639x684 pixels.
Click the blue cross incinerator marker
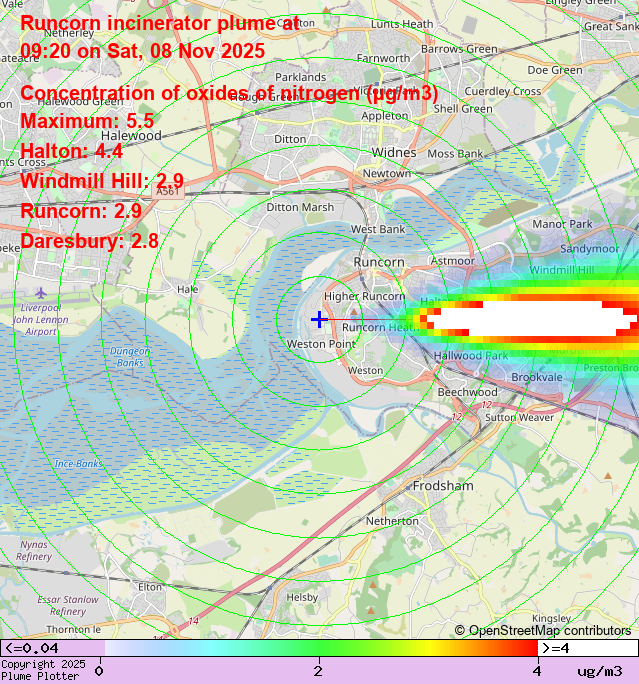coord(319,319)
